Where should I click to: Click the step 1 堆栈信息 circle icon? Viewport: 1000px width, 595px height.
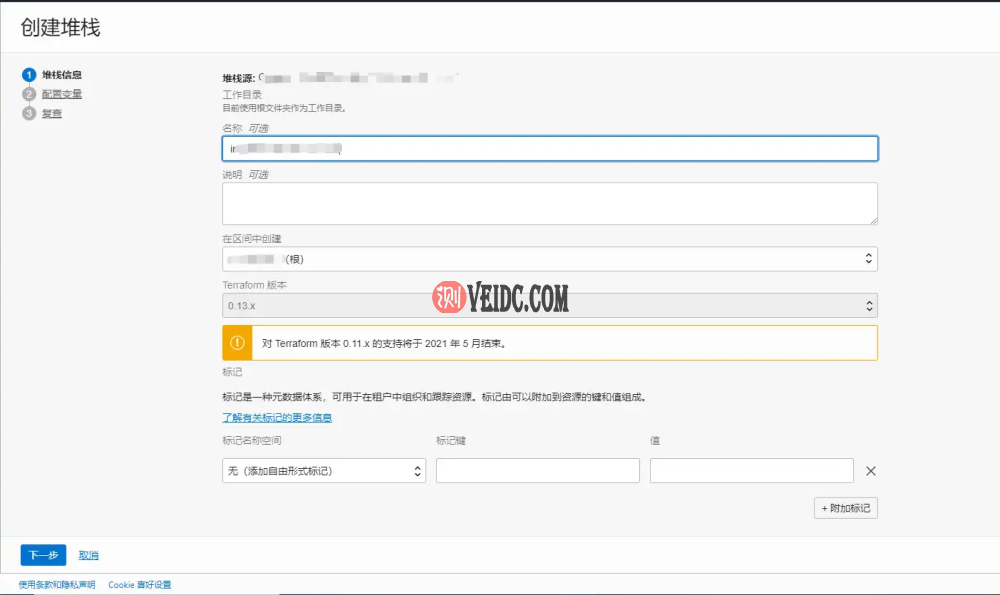pyautogui.click(x=29, y=75)
